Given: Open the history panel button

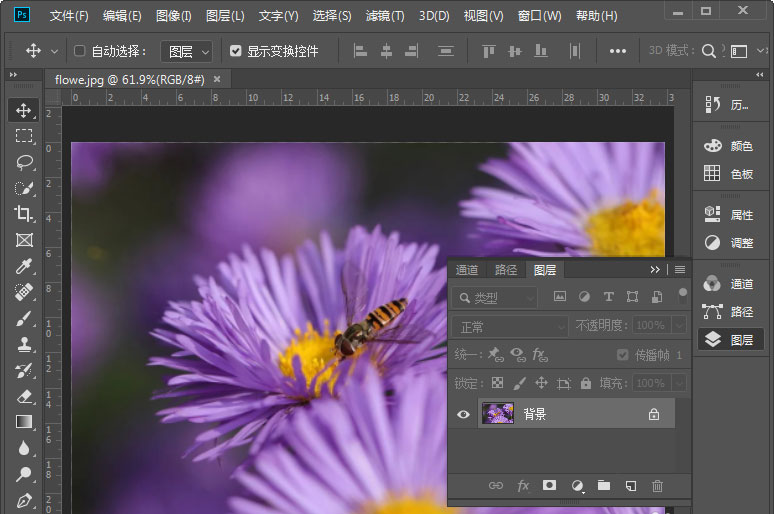Looking at the screenshot, I should point(728,105).
